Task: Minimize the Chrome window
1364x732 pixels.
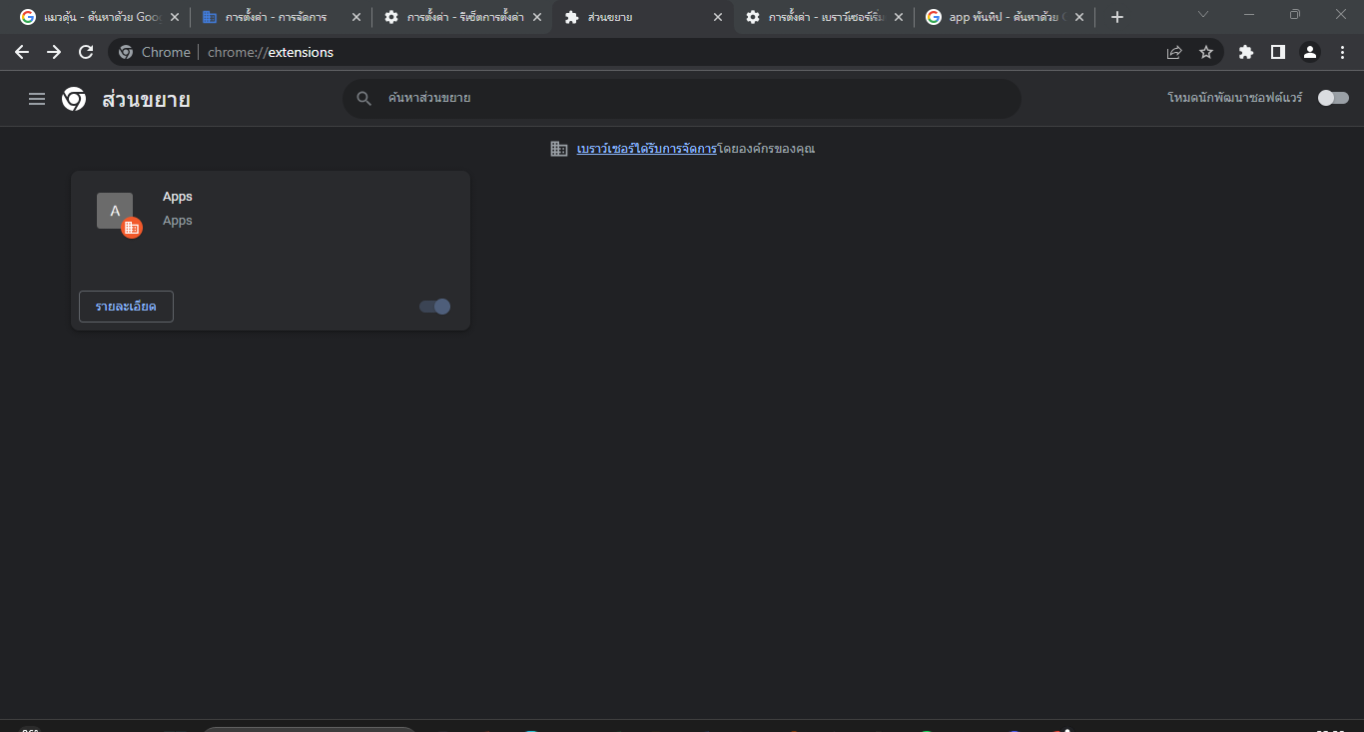Action: pos(1249,14)
